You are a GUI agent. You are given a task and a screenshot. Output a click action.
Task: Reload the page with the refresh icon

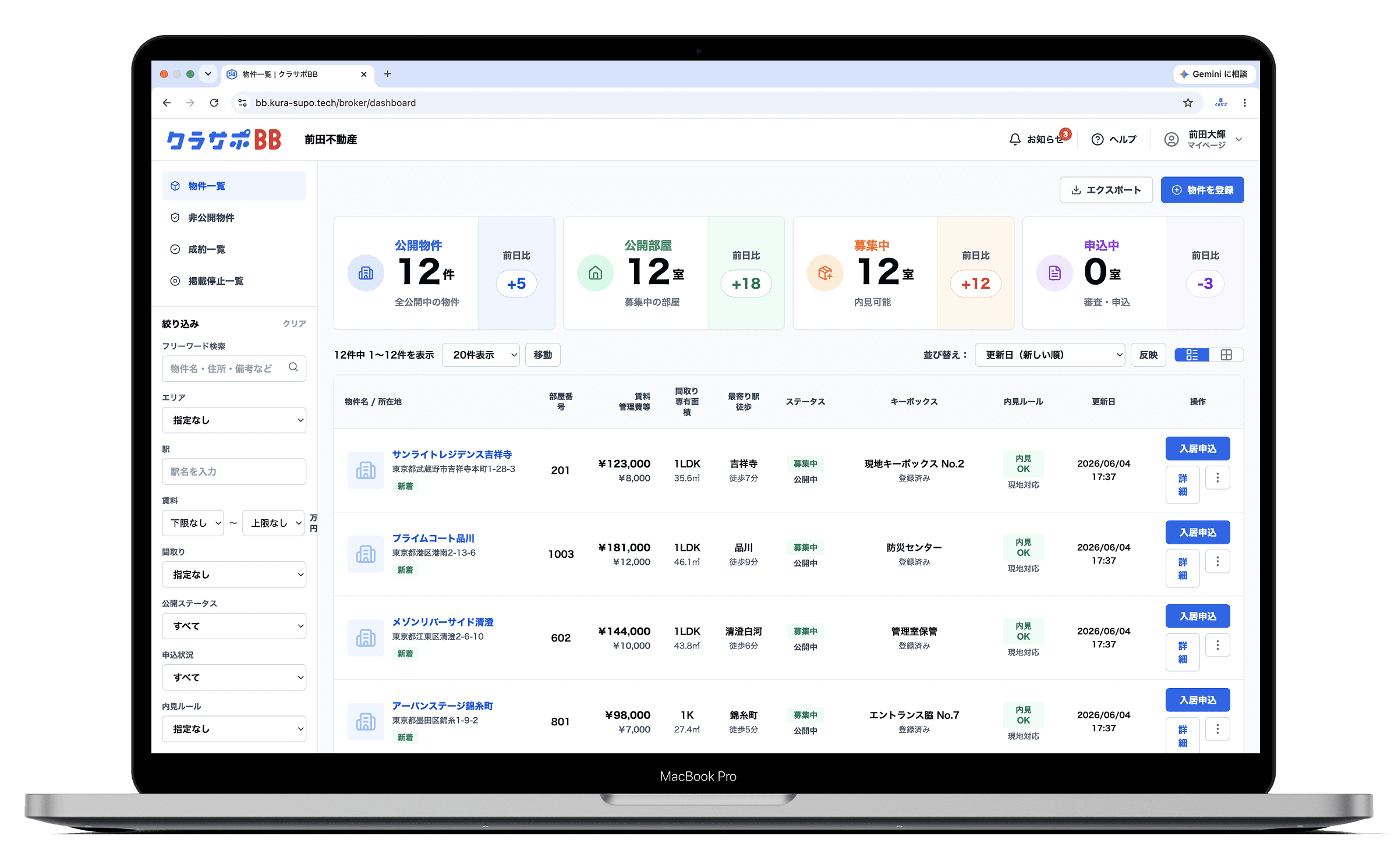[214, 103]
